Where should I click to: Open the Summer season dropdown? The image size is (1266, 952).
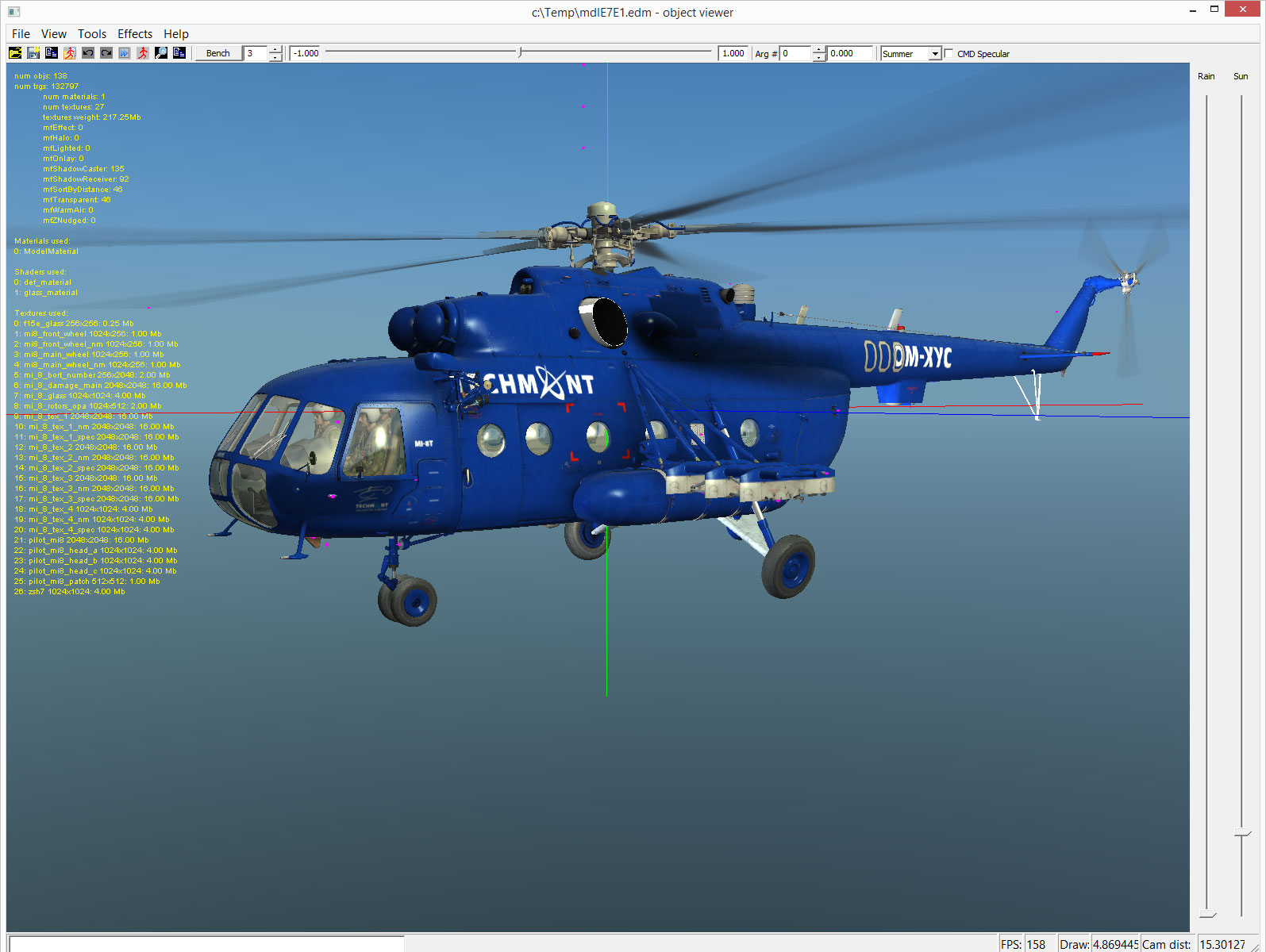pos(935,54)
